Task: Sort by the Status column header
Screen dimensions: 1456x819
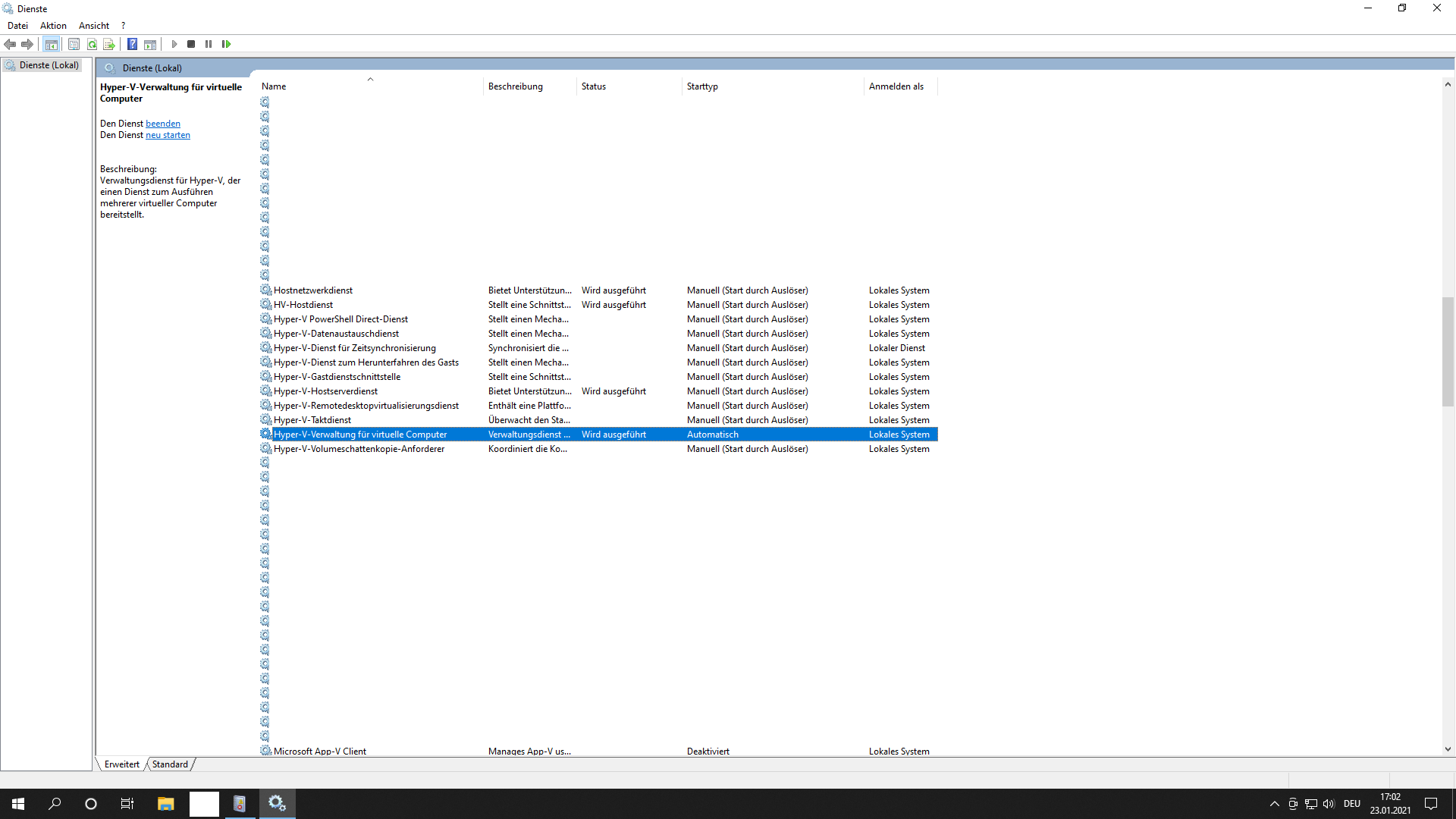Action: tap(629, 86)
